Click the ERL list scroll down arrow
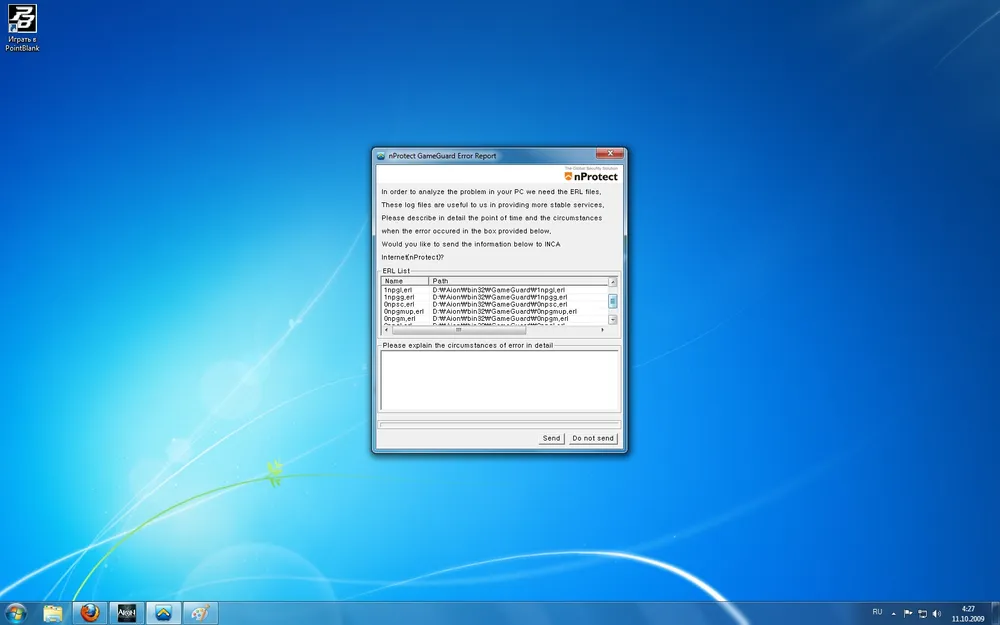This screenshot has height=625, width=1000. coord(613,320)
